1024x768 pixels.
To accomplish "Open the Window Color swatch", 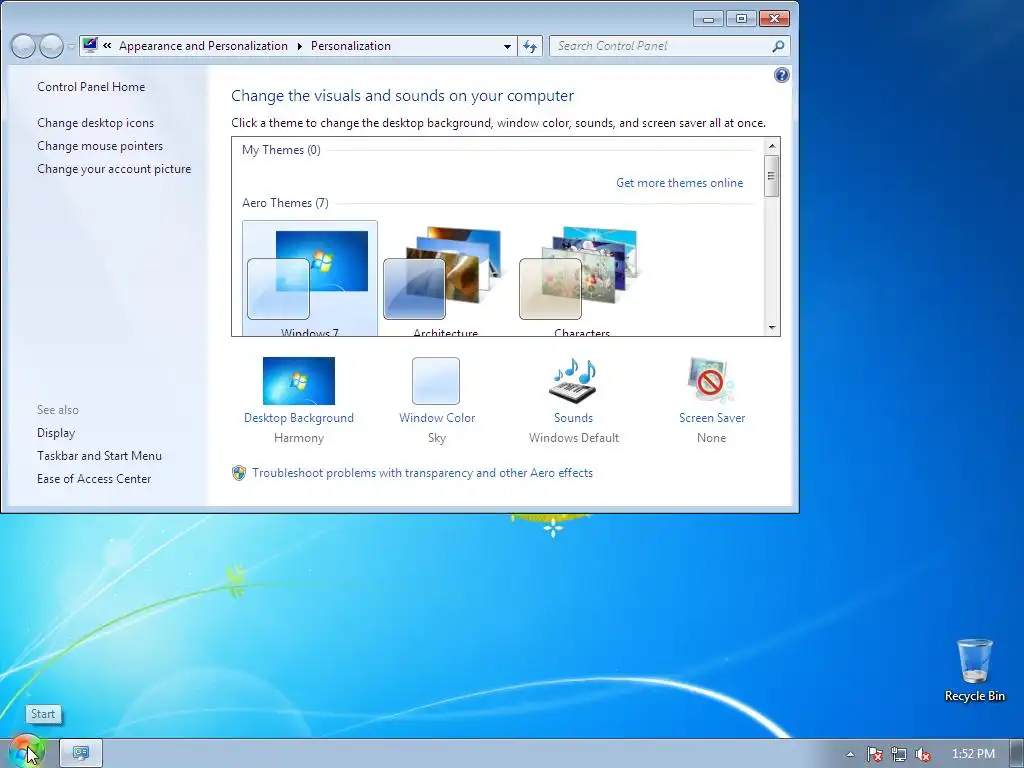I will [436, 381].
